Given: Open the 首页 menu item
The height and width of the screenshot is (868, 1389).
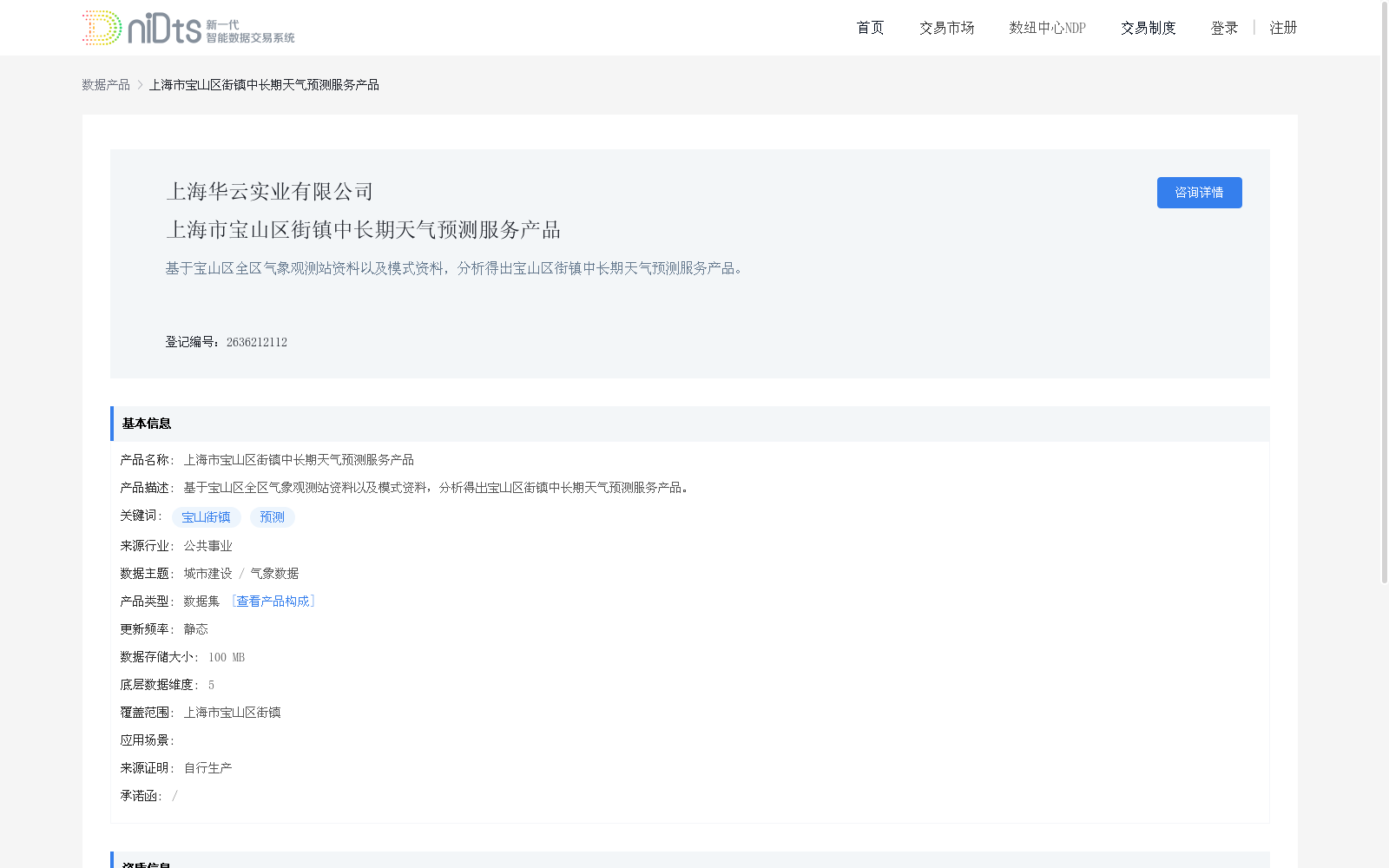Looking at the screenshot, I should (x=870, y=28).
